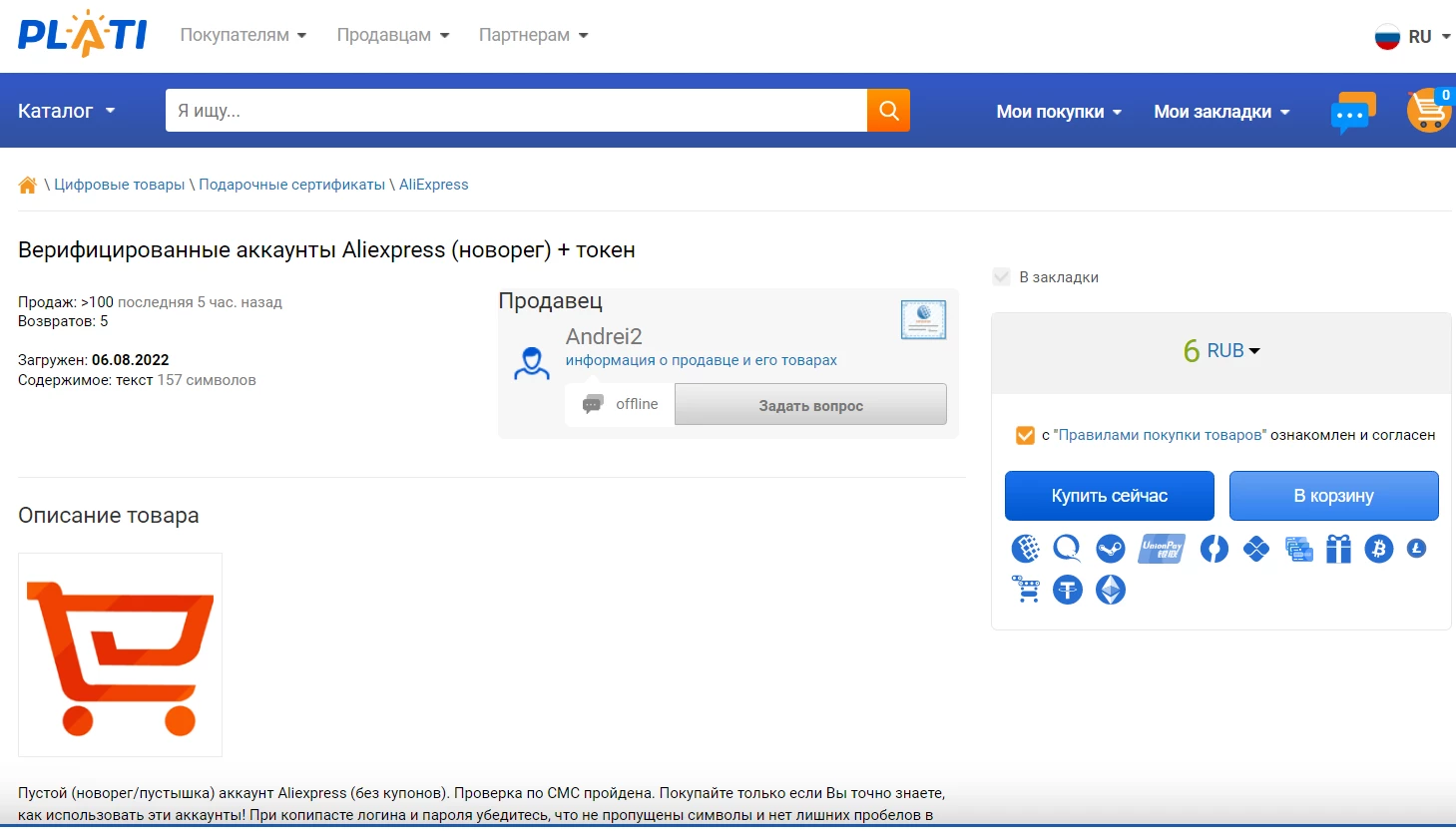Screen dimensions: 1456x831
Task: Expand 'Мои покупки' menu
Action: point(1059,112)
